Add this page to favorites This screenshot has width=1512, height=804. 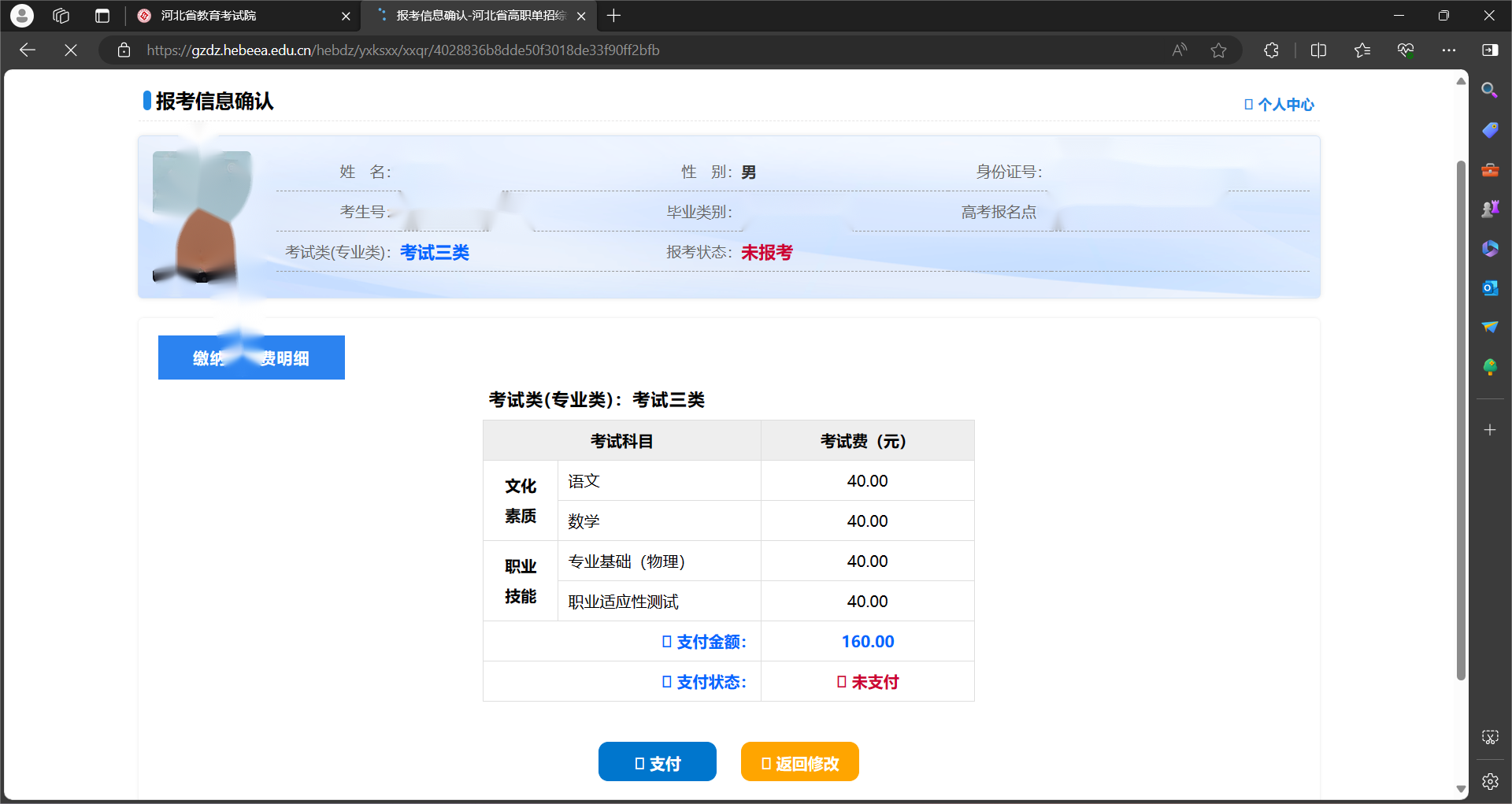pos(1218,50)
